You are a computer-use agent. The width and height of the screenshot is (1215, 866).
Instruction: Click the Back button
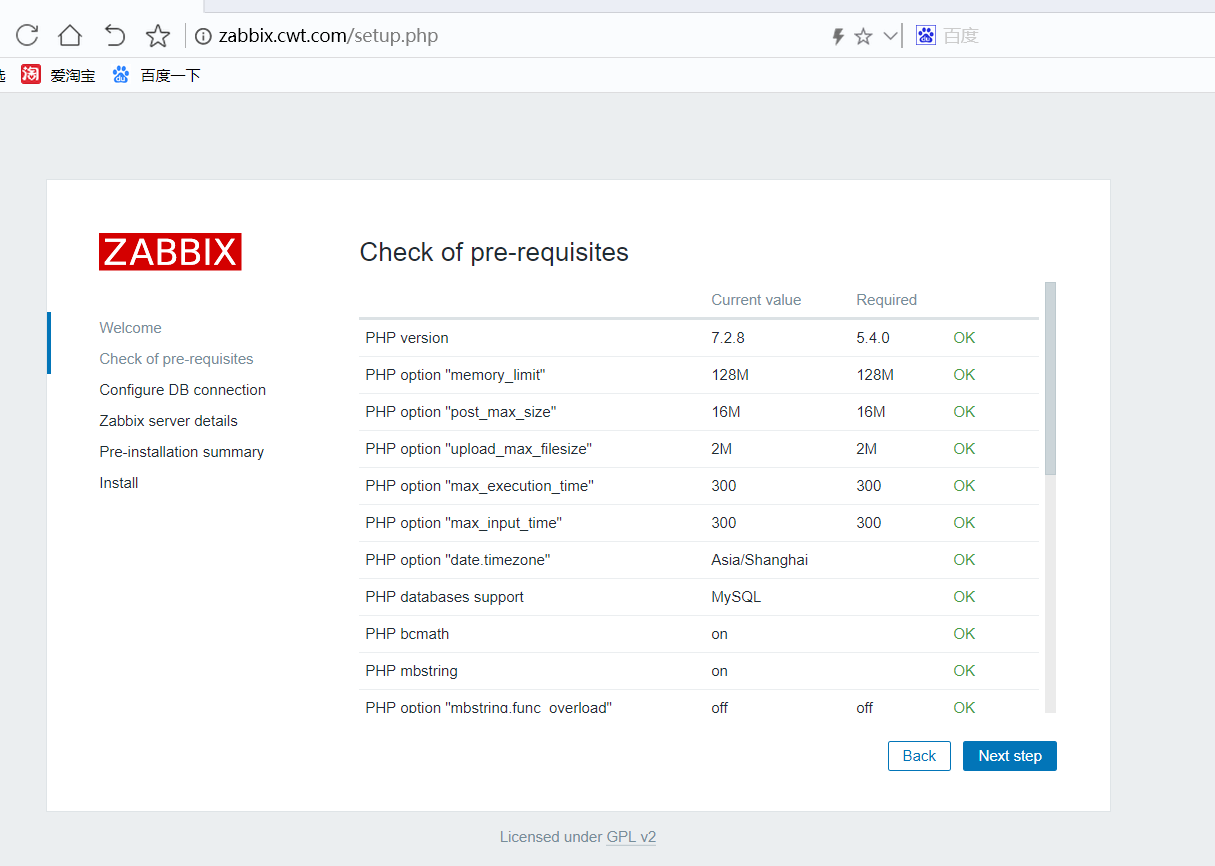[x=919, y=756]
